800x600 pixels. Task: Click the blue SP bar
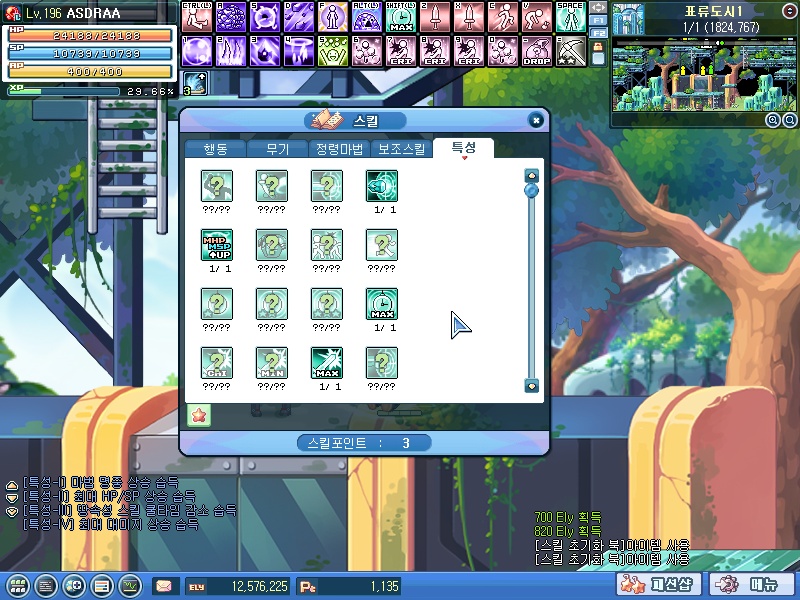pos(90,53)
